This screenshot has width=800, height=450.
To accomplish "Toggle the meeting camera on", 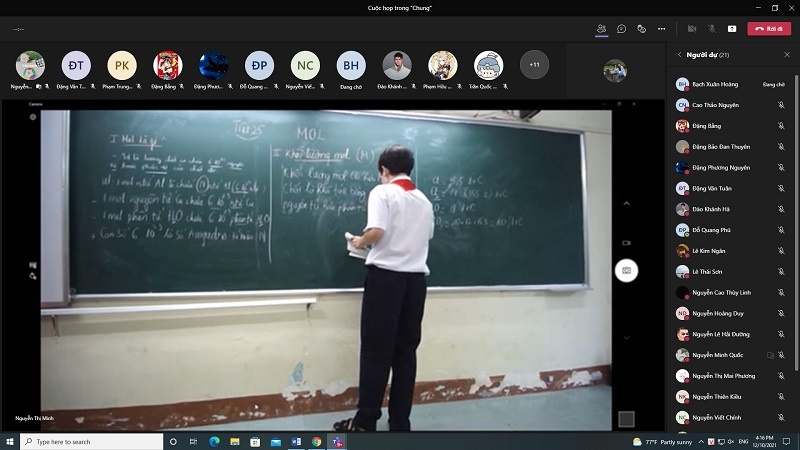I will click(692, 29).
